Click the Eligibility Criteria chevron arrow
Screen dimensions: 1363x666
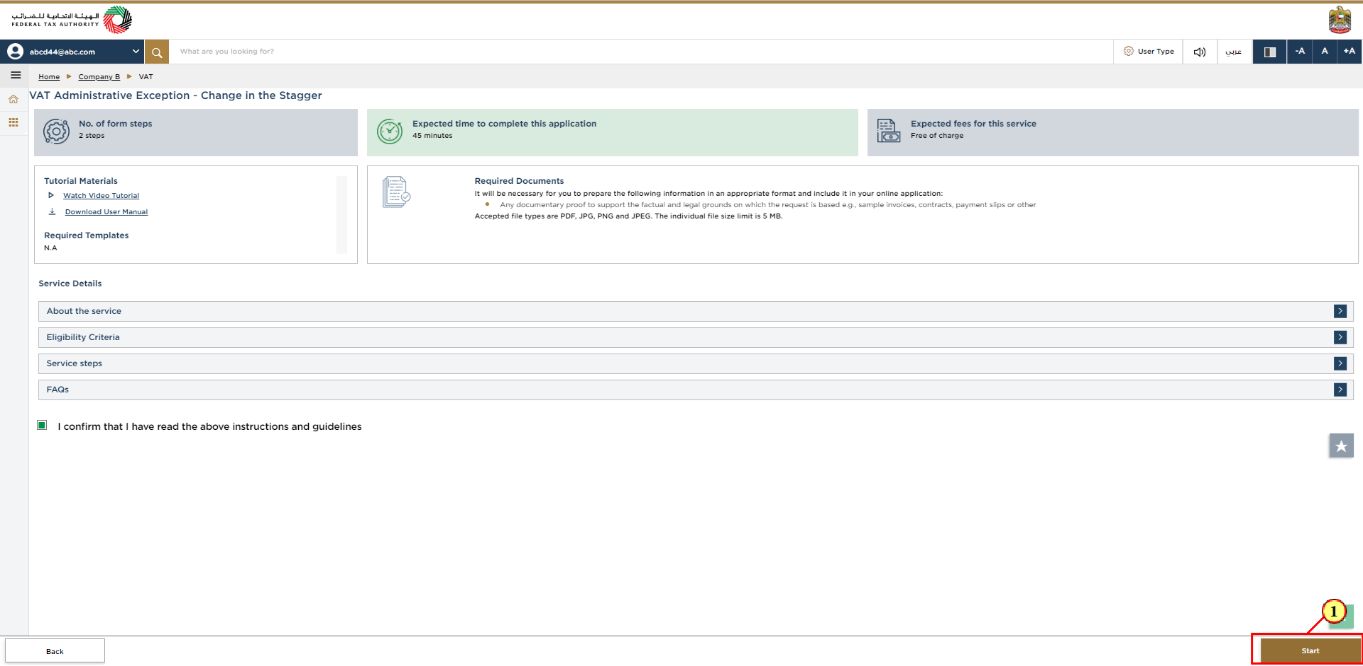click(x=1340, y=337)
